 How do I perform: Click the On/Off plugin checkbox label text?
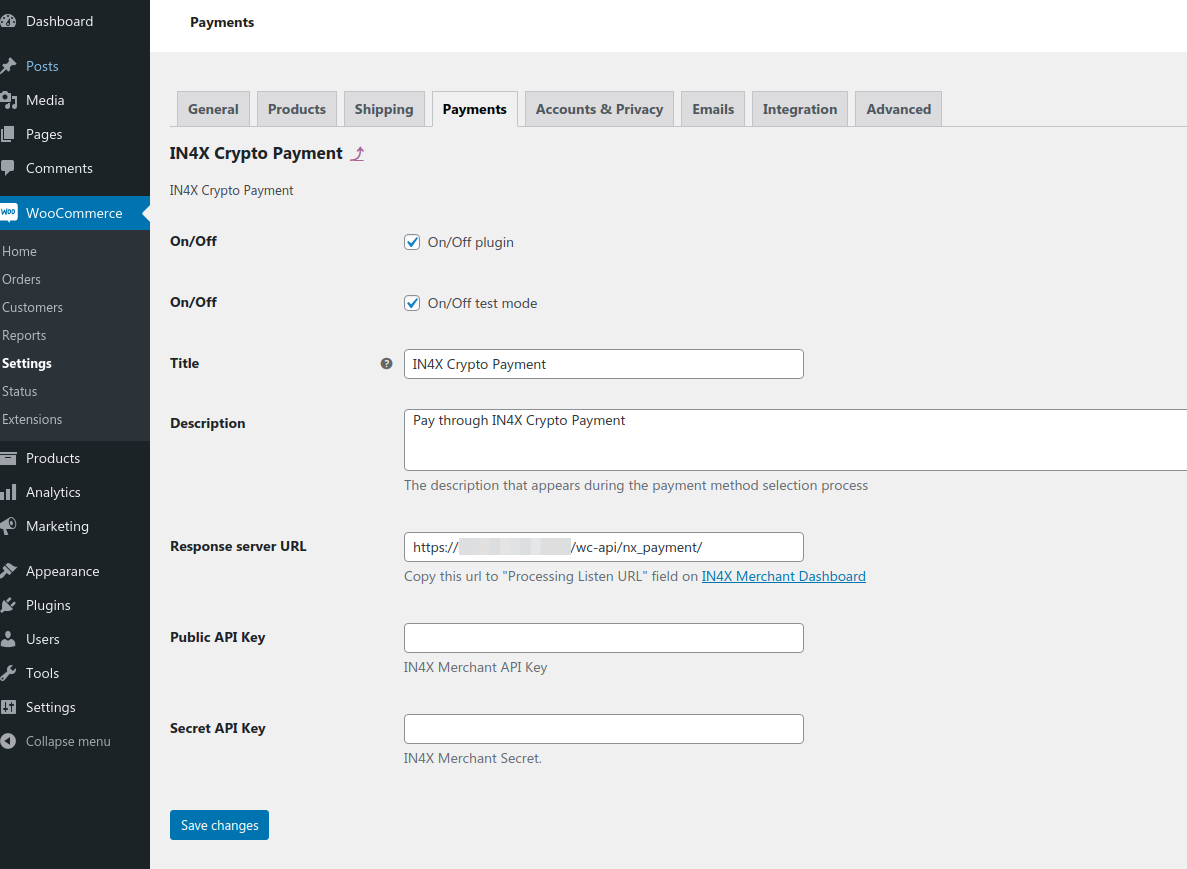[x=470, y=242]
